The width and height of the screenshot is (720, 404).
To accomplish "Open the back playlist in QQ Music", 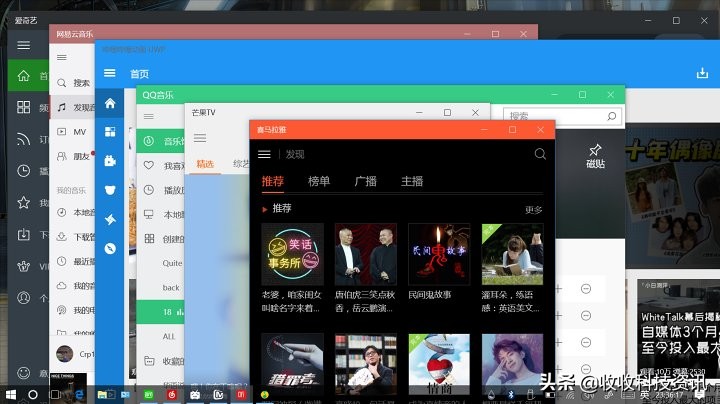I will click(171, 288).
